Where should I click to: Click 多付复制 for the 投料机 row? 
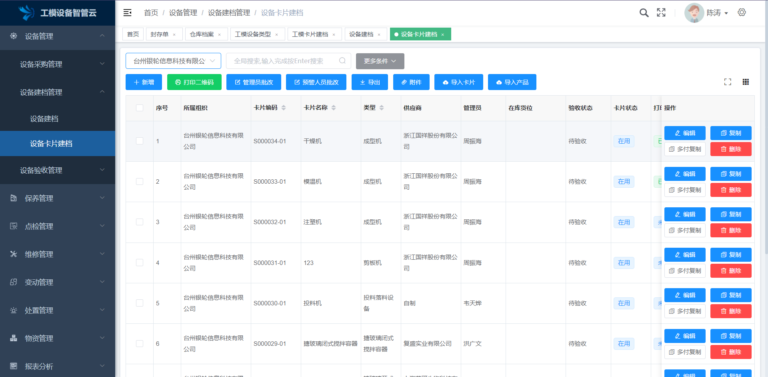point(685,311)
